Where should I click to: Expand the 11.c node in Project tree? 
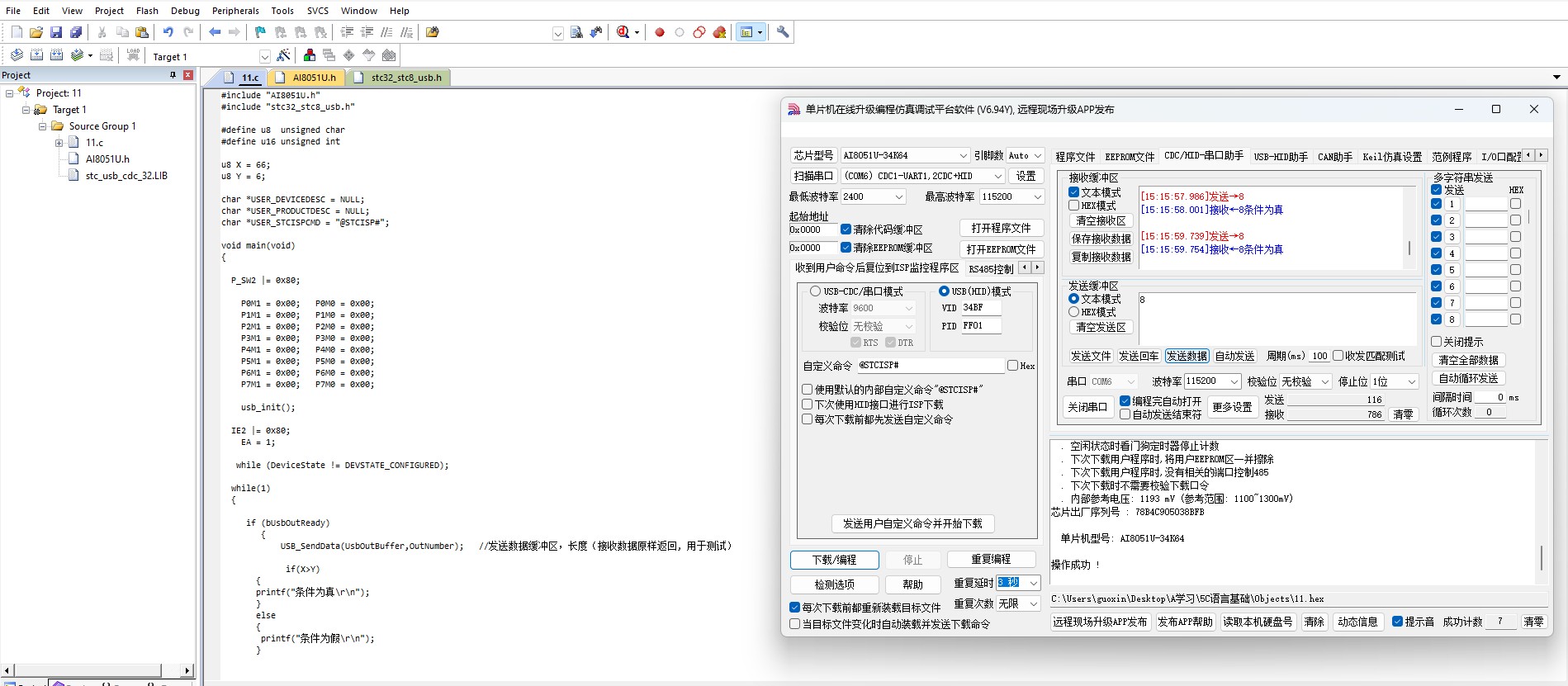pos(59,143)
